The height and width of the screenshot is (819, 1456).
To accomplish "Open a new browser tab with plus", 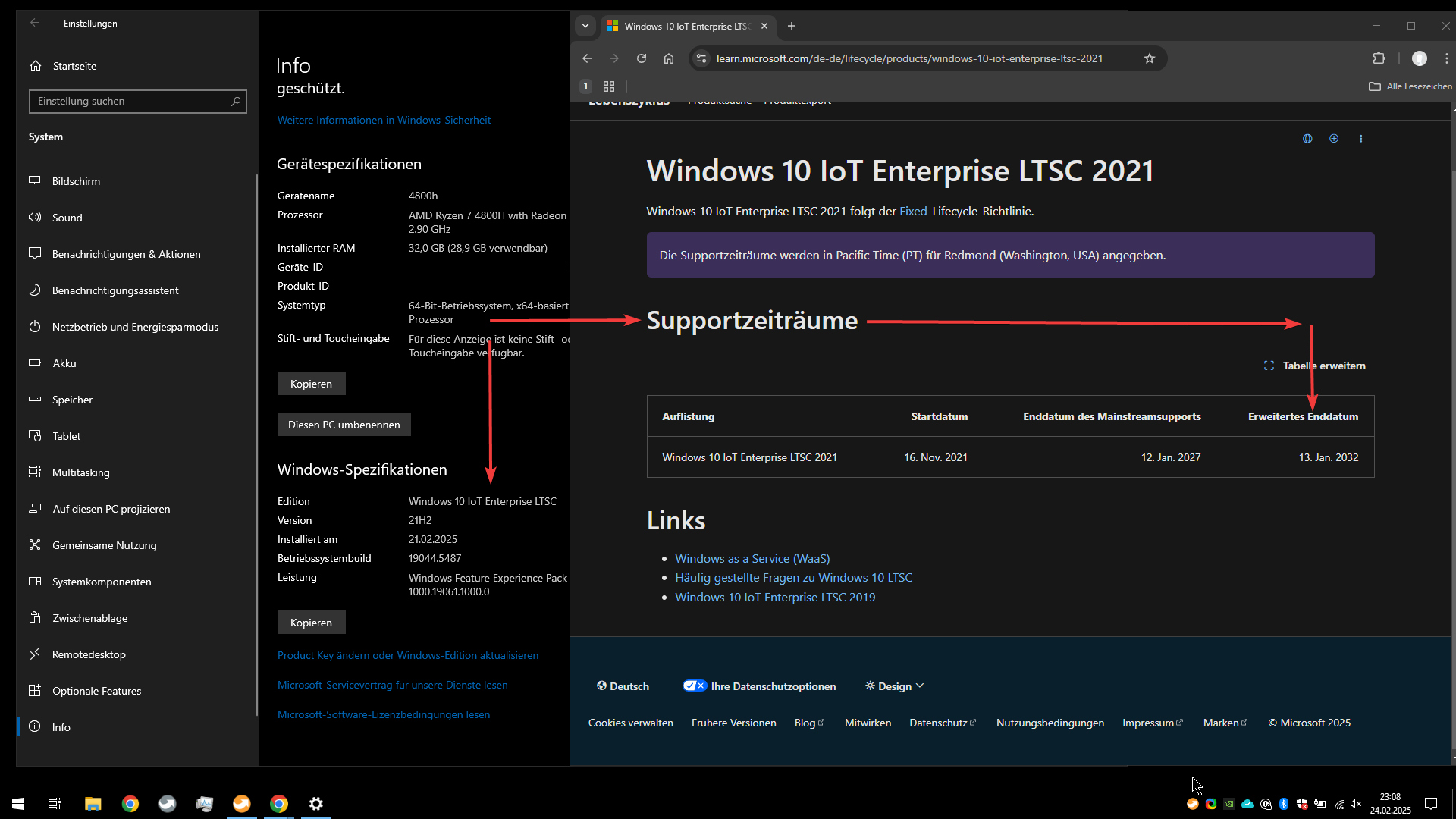I will pyautogui.click(x=792, y=26).
